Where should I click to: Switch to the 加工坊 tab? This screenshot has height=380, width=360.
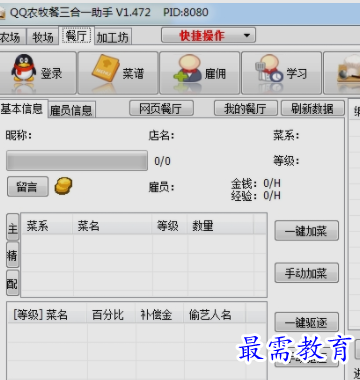click(113, 37)
